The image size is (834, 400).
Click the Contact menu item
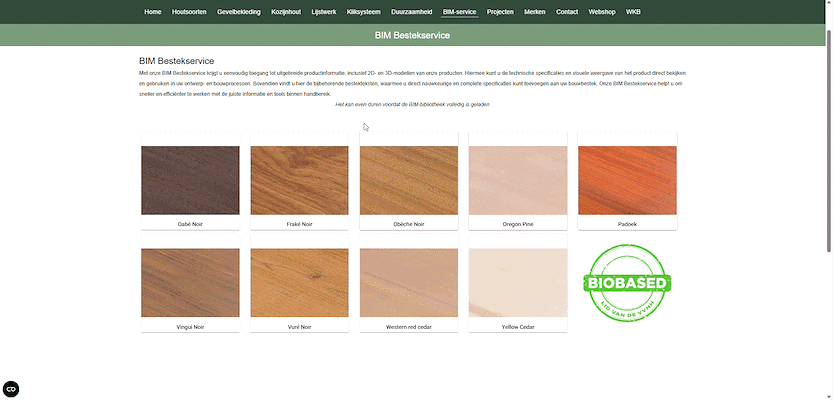[567, 12]
